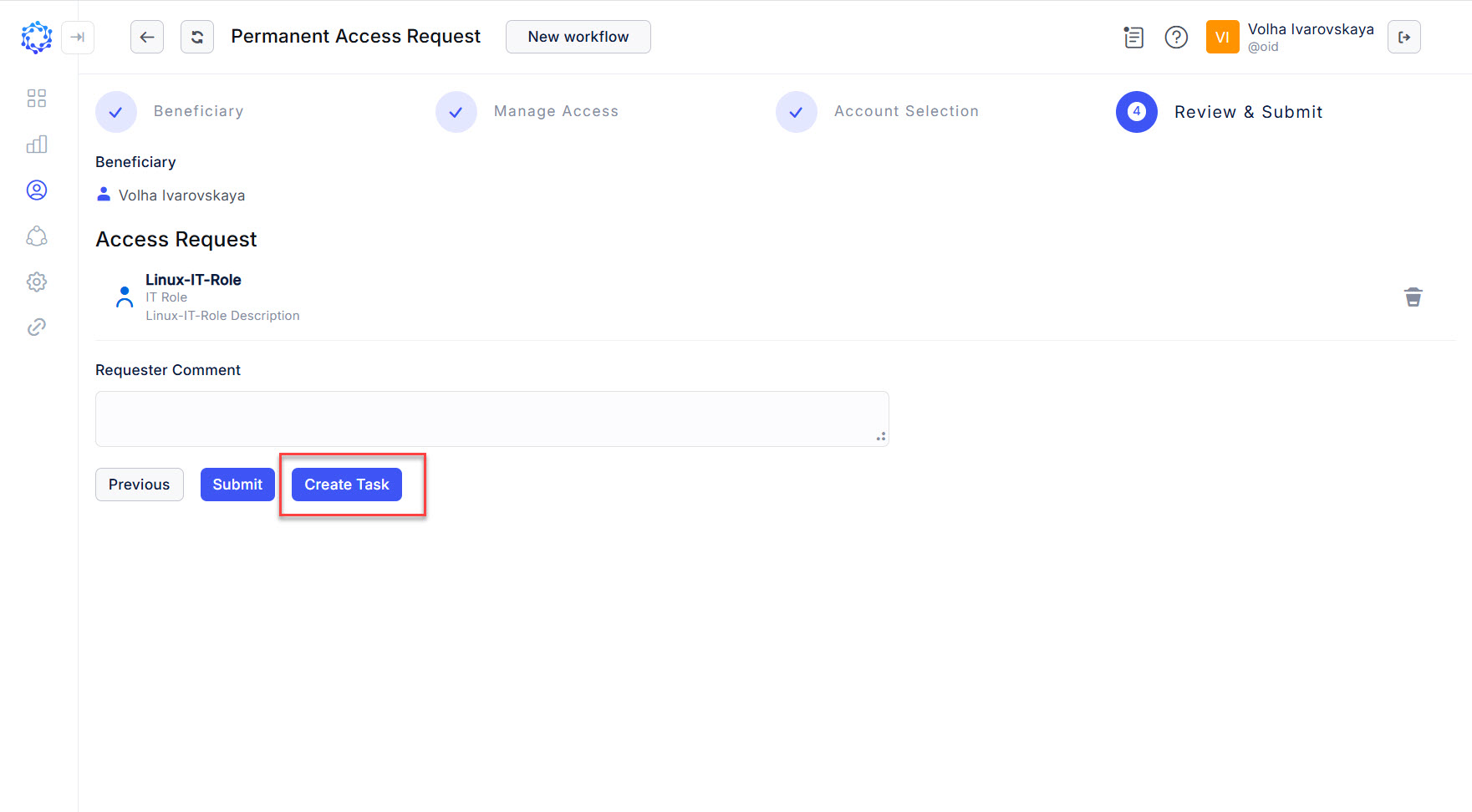This screenshot has width=1472, height=812.
Task: Click the Create Task button
Action: [x=346, y=485]
